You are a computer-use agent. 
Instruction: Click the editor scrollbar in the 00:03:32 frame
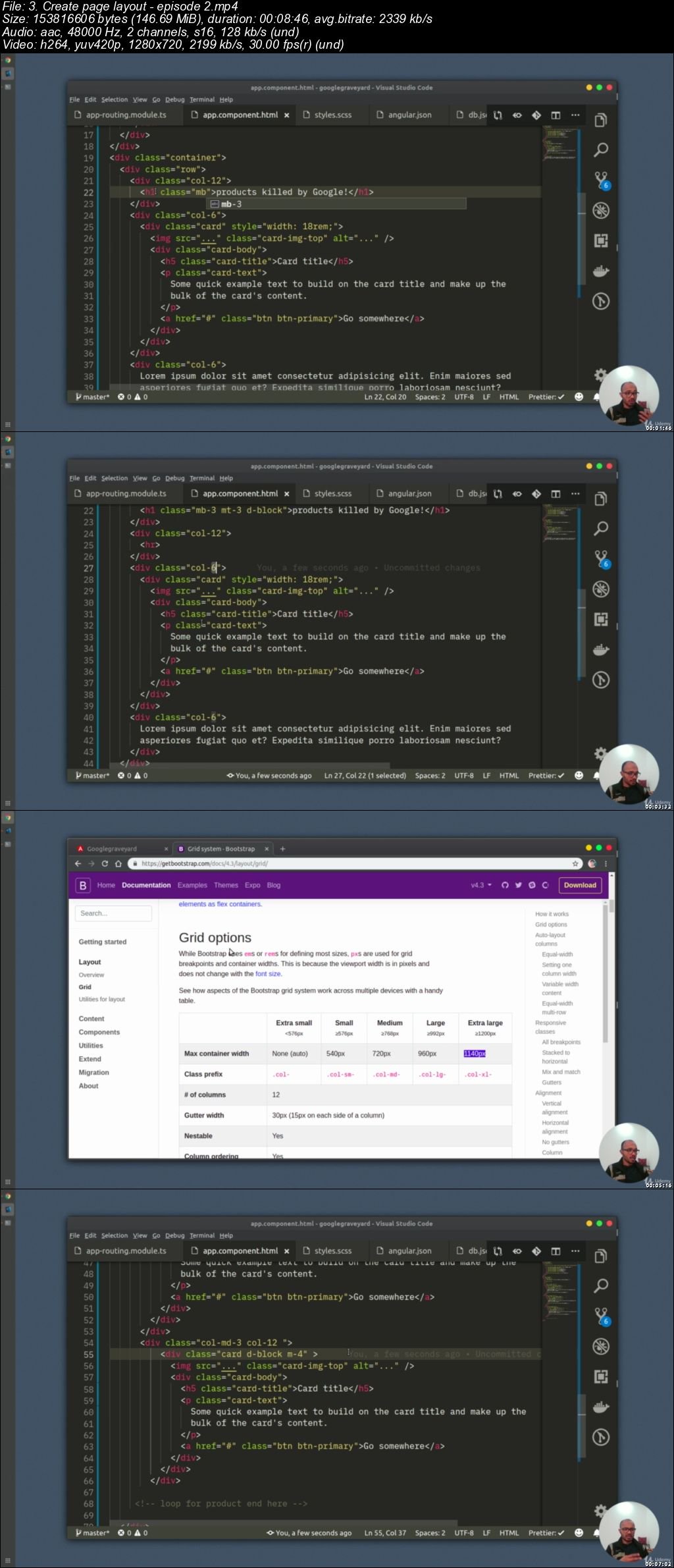pos(580,634)
